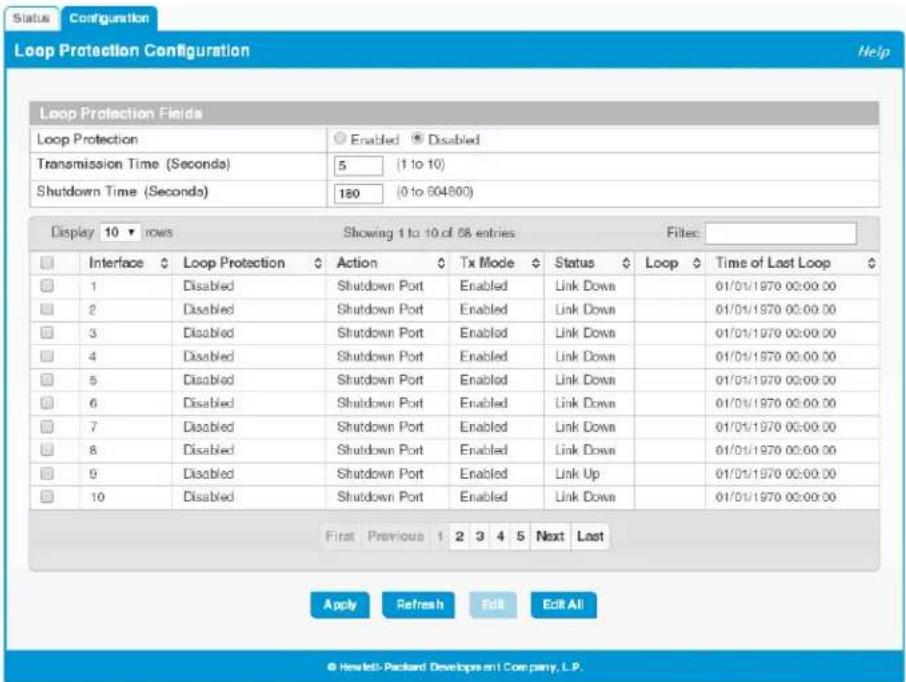Click the last loop time for interface 8
Viewport: 906px width, 682px height.
pyautogui.click(x=775, y=450)
